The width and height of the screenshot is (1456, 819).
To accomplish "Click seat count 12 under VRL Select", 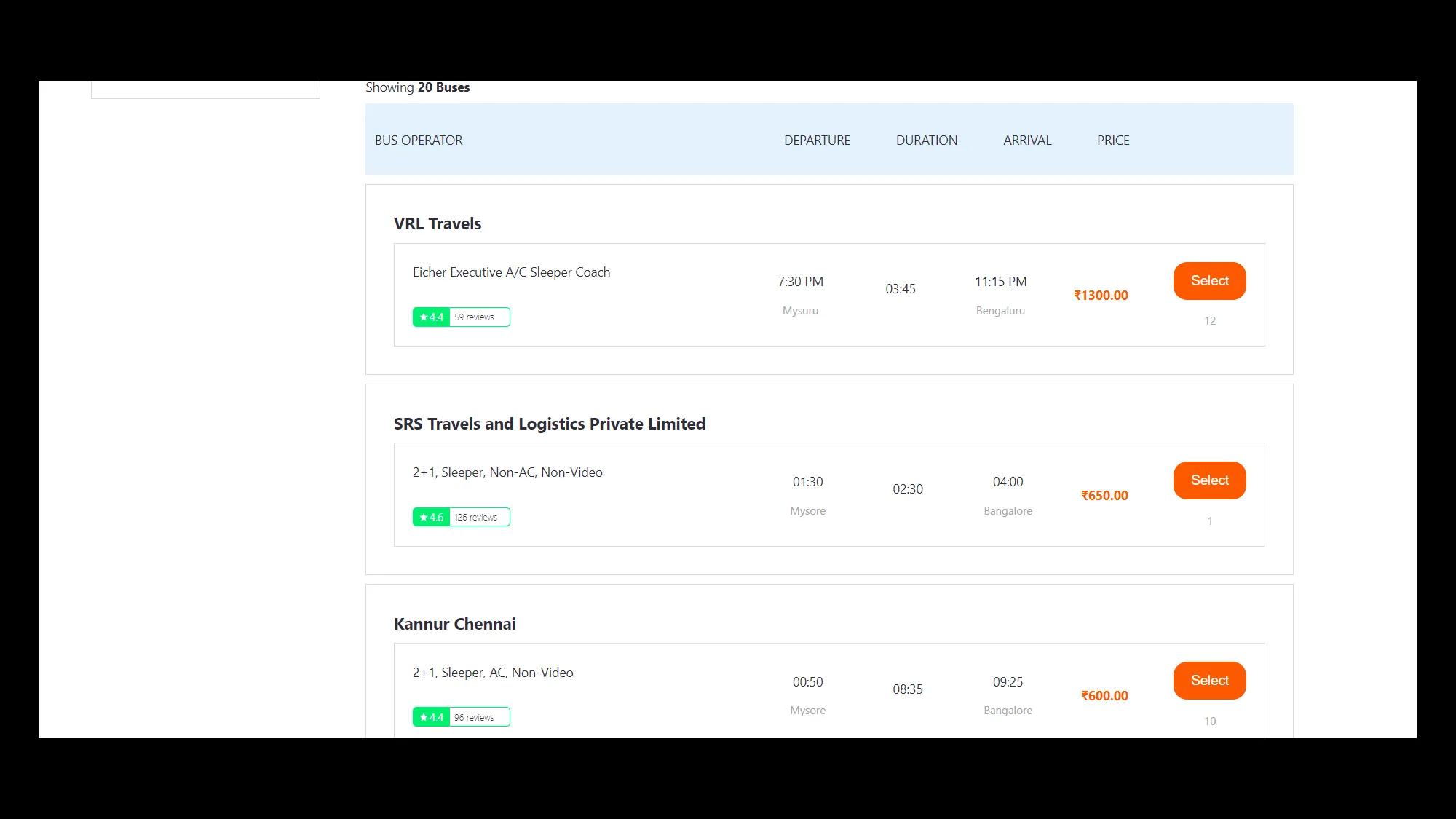I will coord(1209,321).
